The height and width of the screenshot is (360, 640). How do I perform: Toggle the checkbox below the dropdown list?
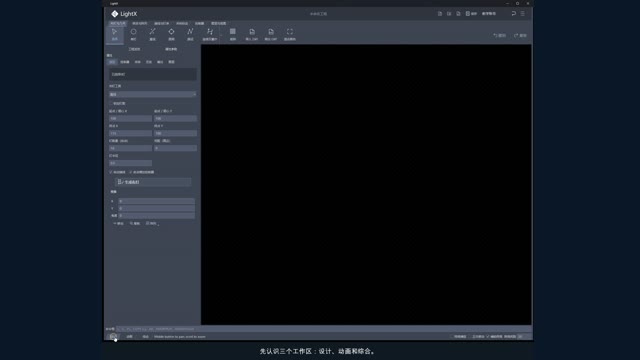pyautogui.click(x=111, y=103)
